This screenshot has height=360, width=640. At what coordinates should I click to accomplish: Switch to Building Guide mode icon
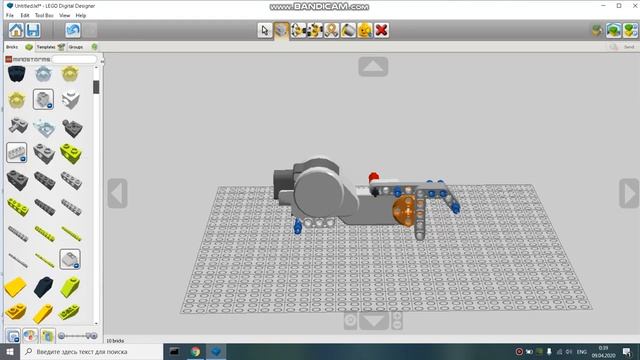click(631, 30)
